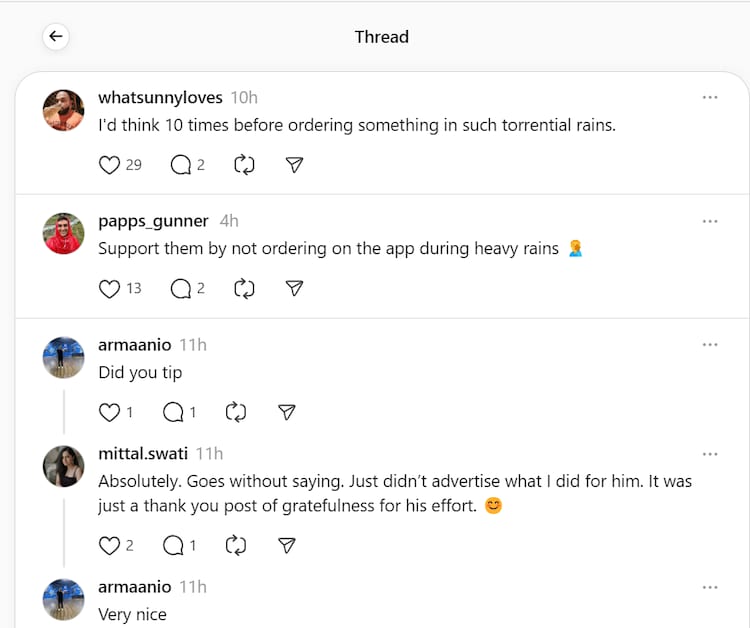The image size is (750, 628).
Task: Repost mittal.swati's reply
Action: [x=236, y=545]
